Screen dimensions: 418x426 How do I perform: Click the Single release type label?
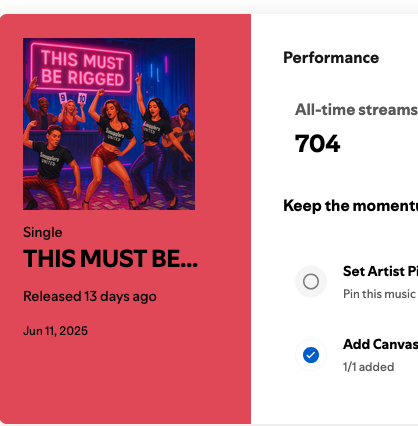43,232
